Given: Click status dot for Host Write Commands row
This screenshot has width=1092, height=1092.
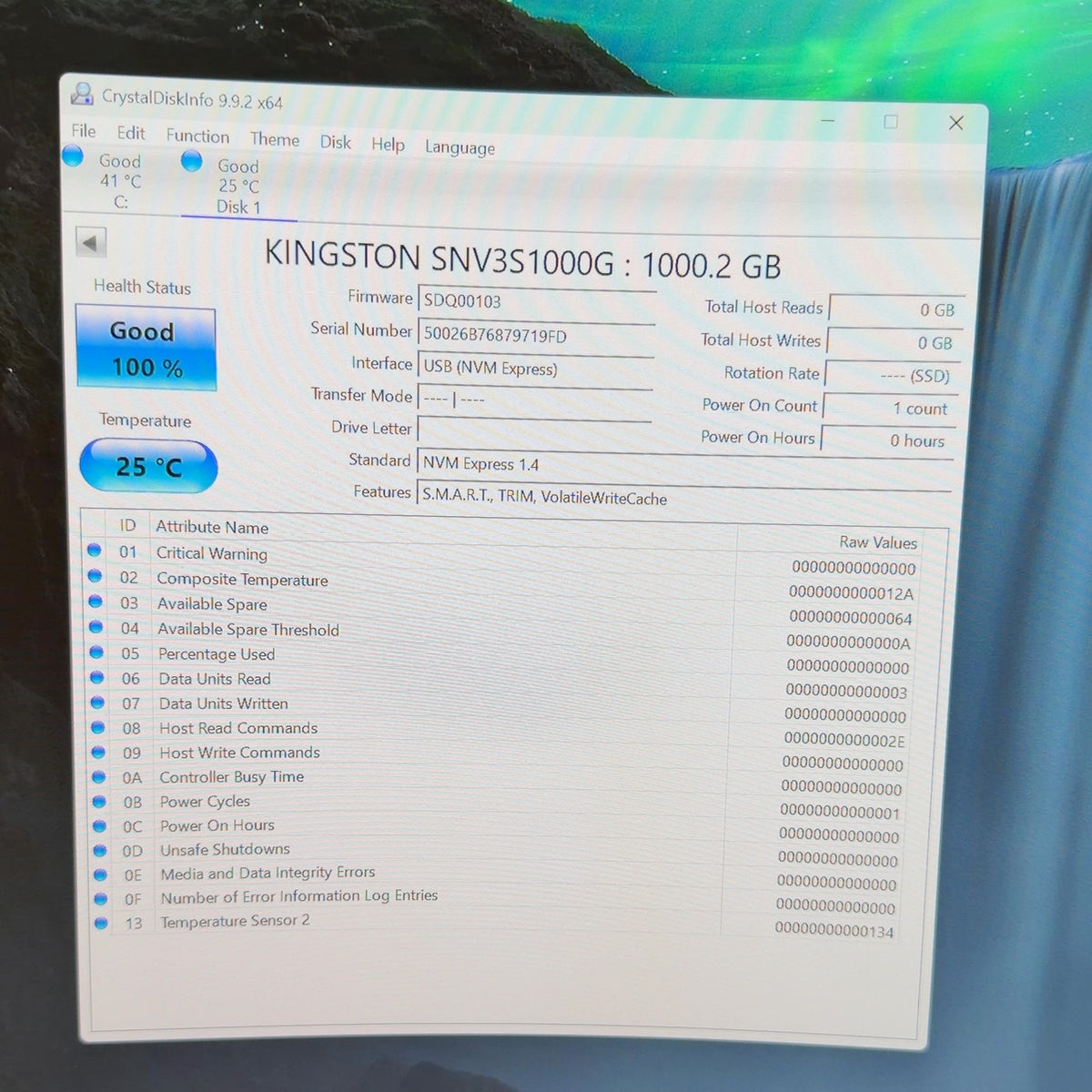Looking at the screenshot, I should click(99, 752).
